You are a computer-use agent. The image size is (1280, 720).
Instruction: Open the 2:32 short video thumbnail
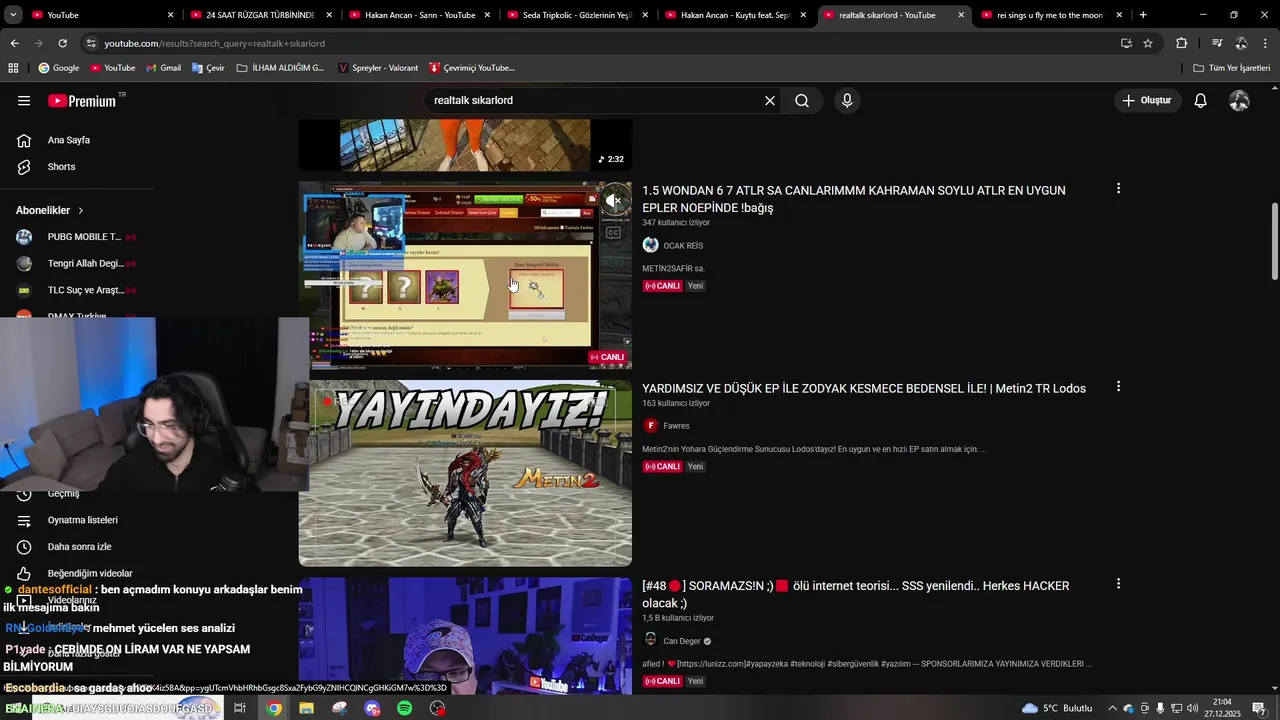pyautogui.click(x=465, y=145)
